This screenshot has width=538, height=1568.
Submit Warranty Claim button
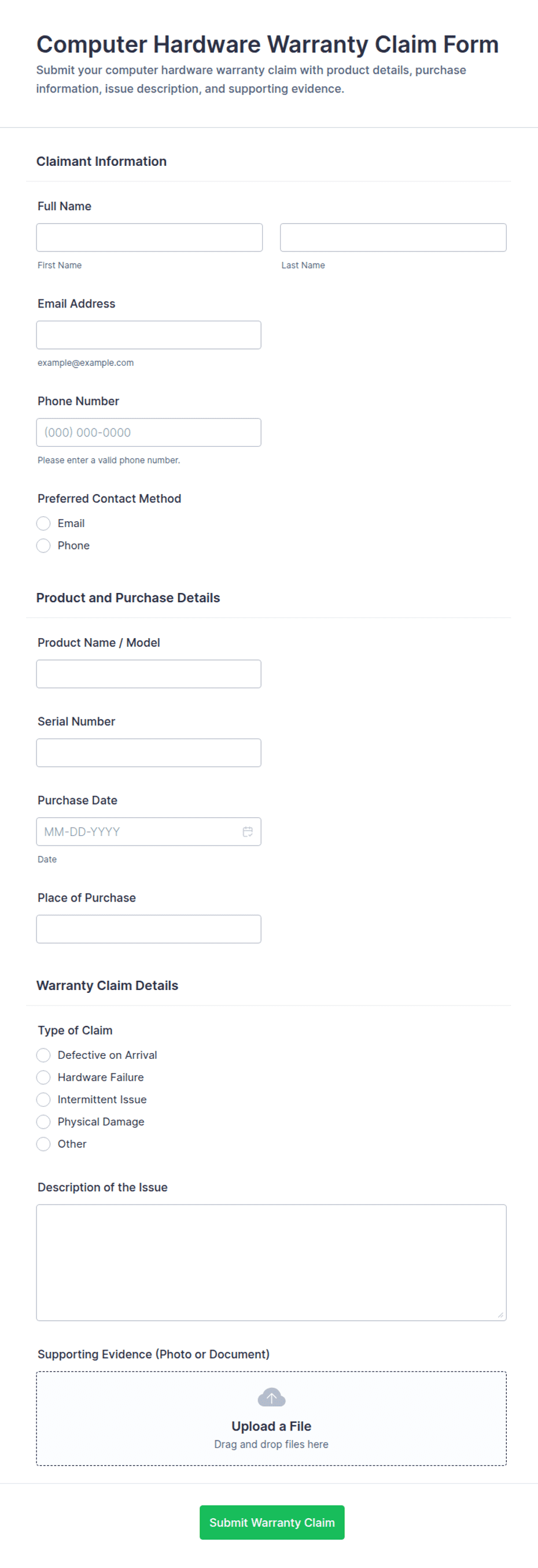click(272, 1522)
